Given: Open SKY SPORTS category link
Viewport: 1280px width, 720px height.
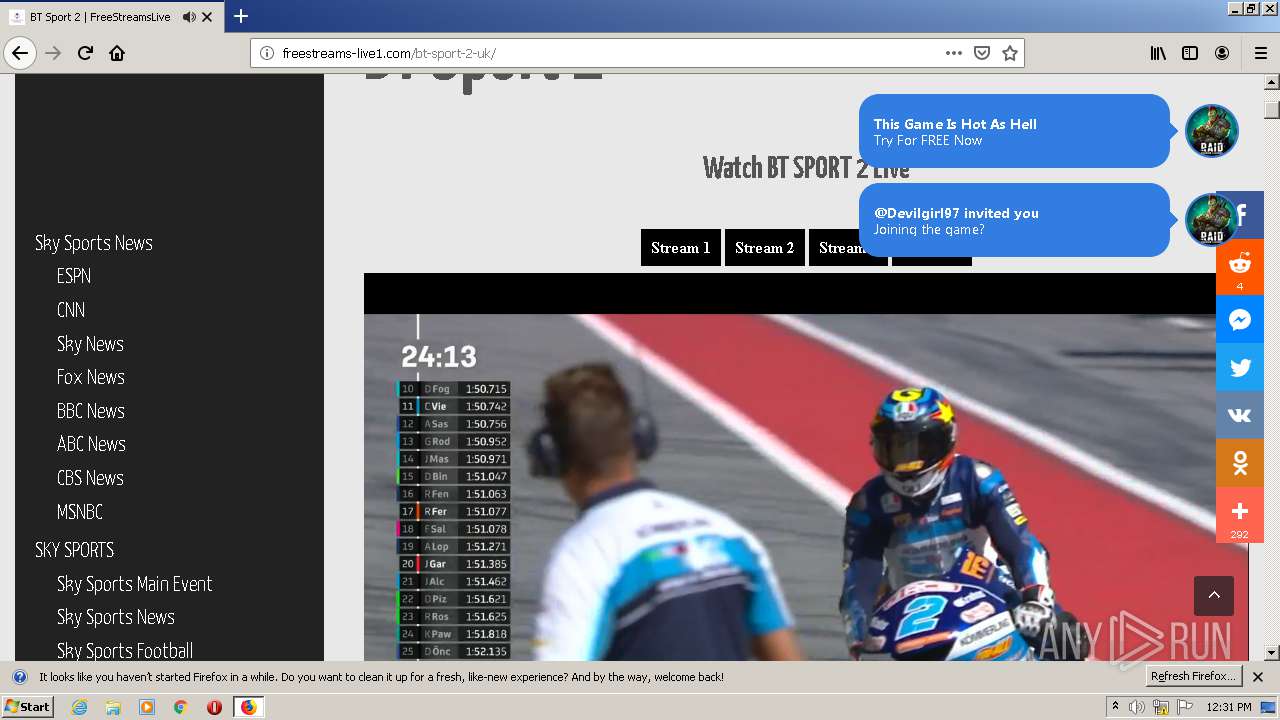Looking at the screenshot, I should point(75,550).
